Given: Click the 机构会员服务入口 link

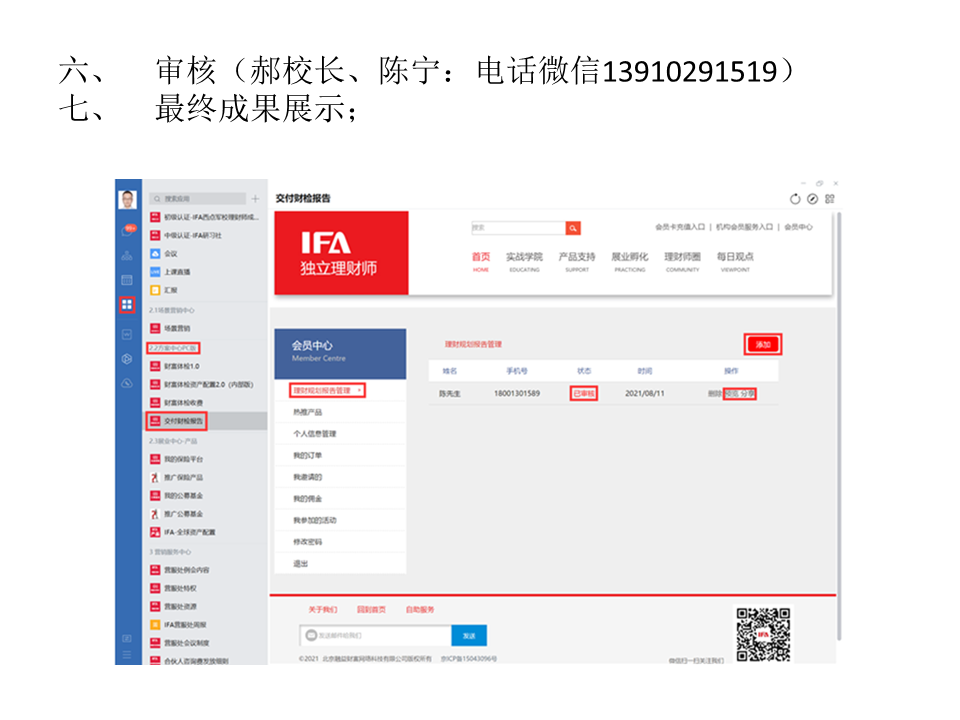Looking at the screenshot, I should tap(744, 227).
